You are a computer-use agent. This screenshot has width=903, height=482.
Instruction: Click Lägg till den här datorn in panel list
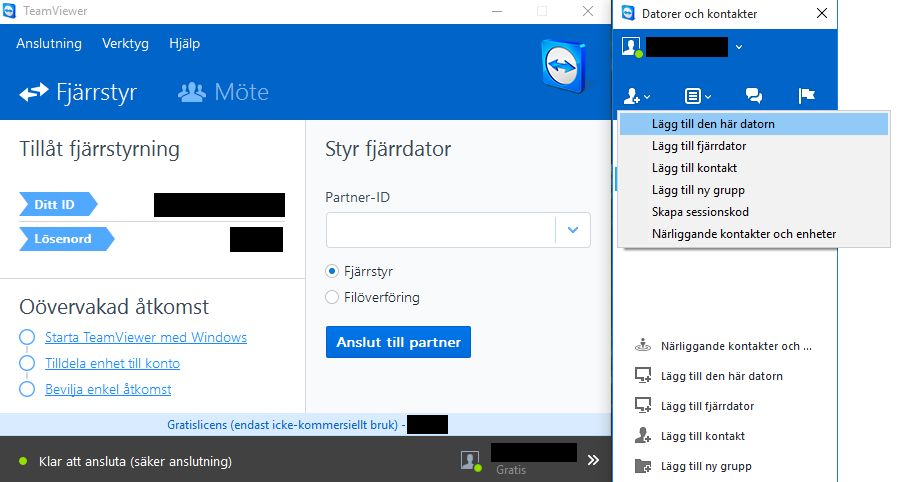pos(722,375)
